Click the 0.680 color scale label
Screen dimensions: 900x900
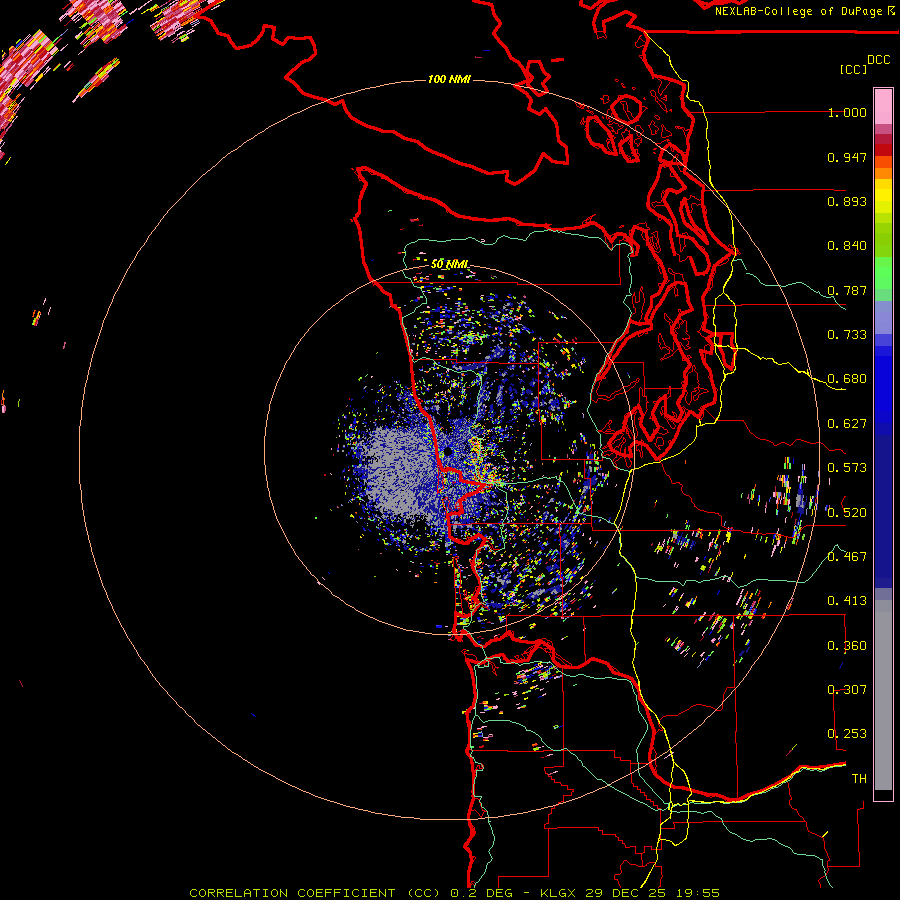[847, 379]
